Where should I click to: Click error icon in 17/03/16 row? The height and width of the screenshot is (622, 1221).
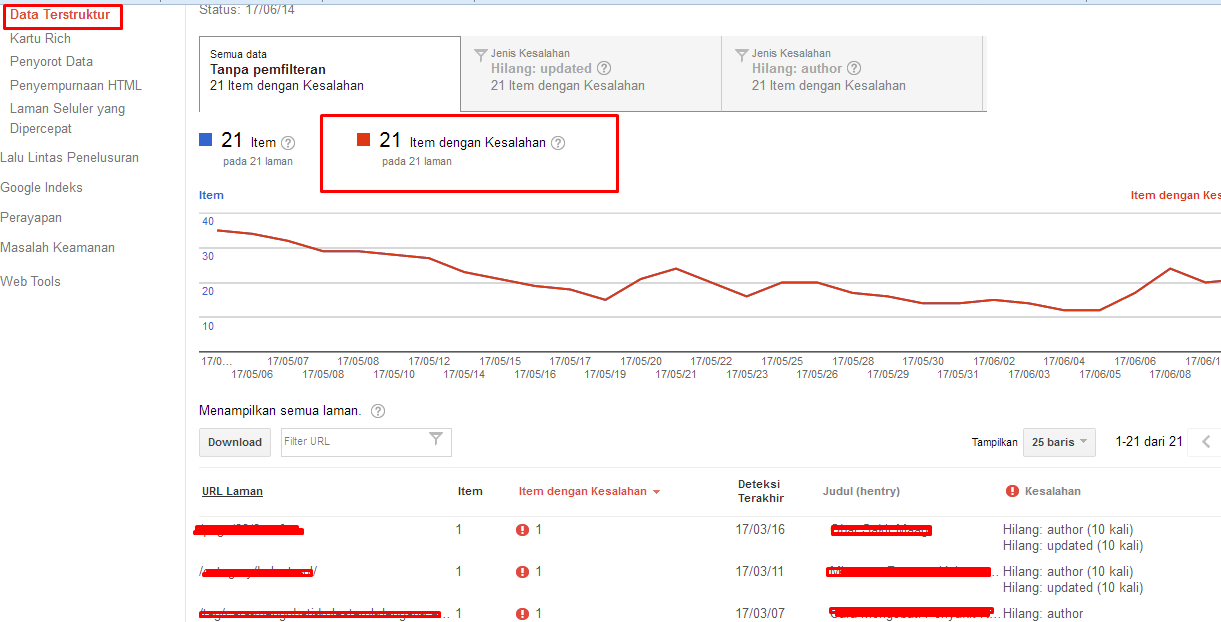click(x=522, y=530)
